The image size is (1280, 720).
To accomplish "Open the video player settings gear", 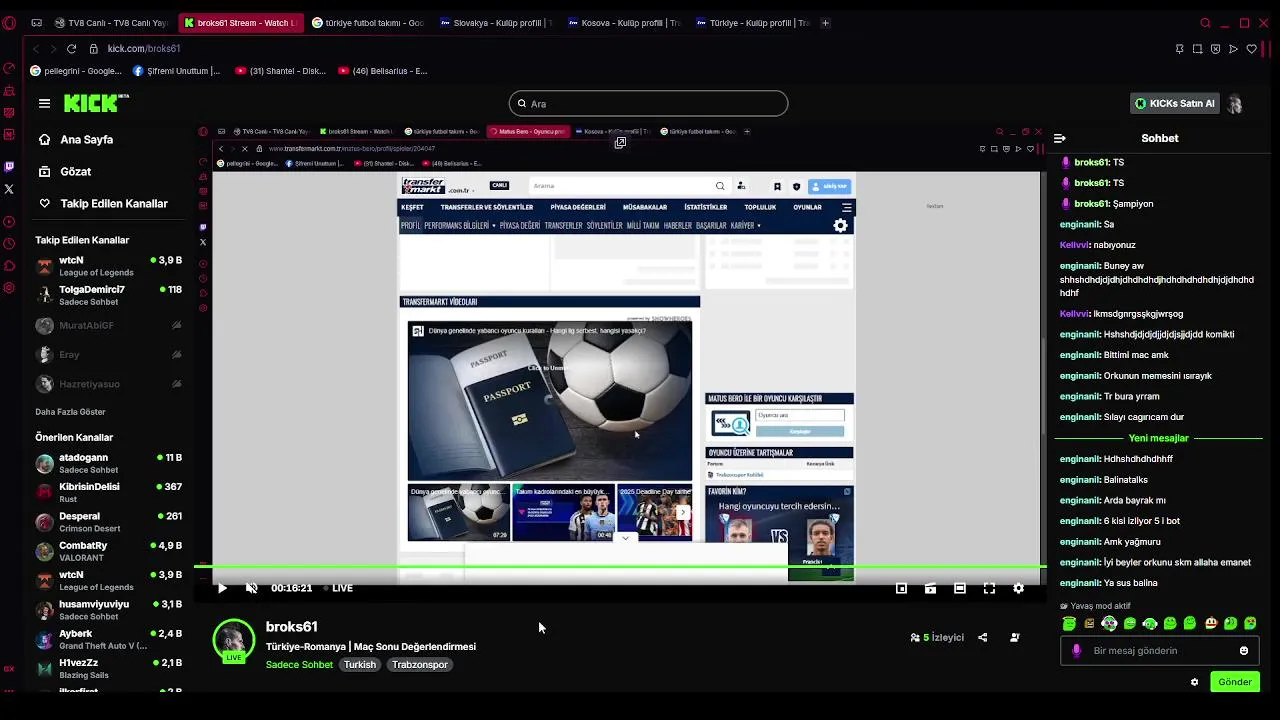I will (x=1018, y=588).
